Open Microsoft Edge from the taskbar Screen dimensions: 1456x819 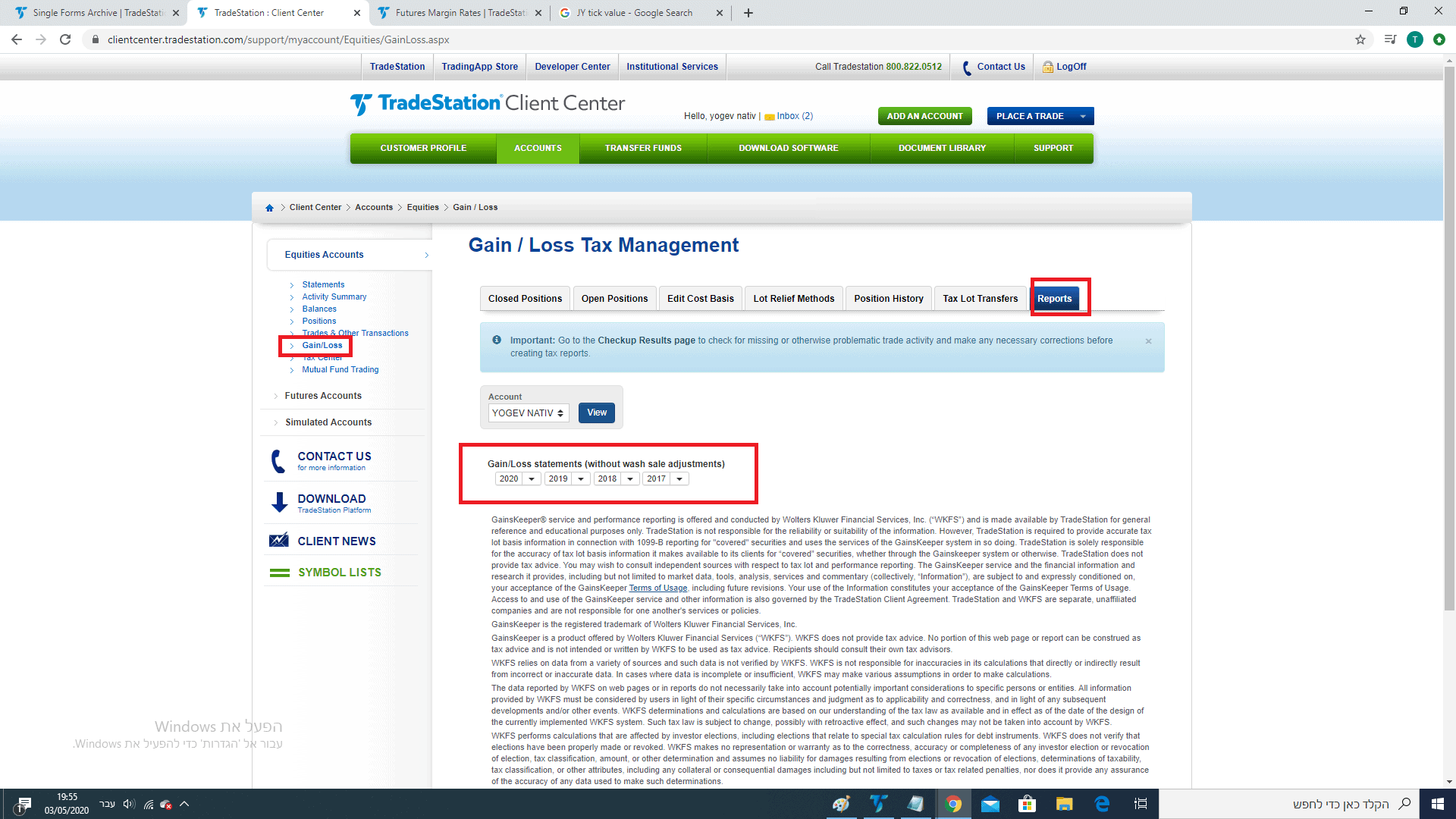1102,804
